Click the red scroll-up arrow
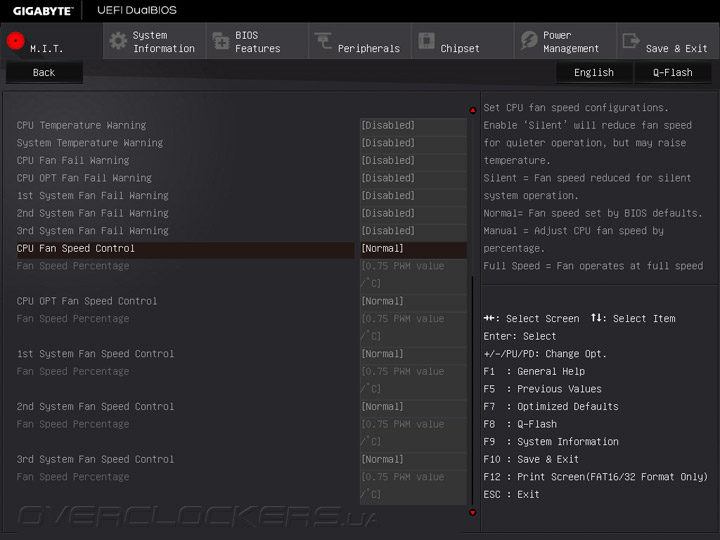This screenshot has height=540, width=720. coord(472,110)
